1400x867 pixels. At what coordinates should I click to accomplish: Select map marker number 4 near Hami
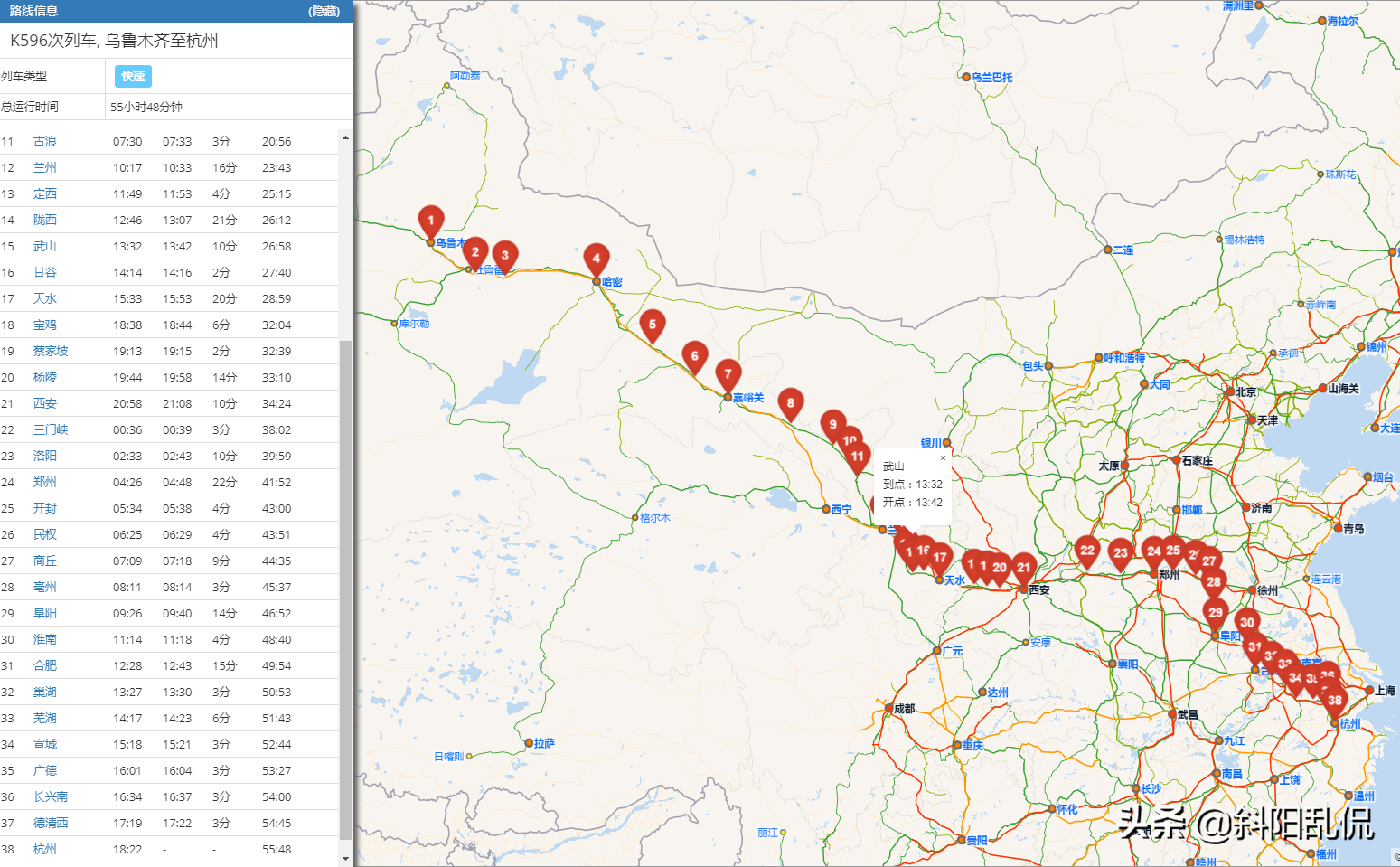pos(596,259)
